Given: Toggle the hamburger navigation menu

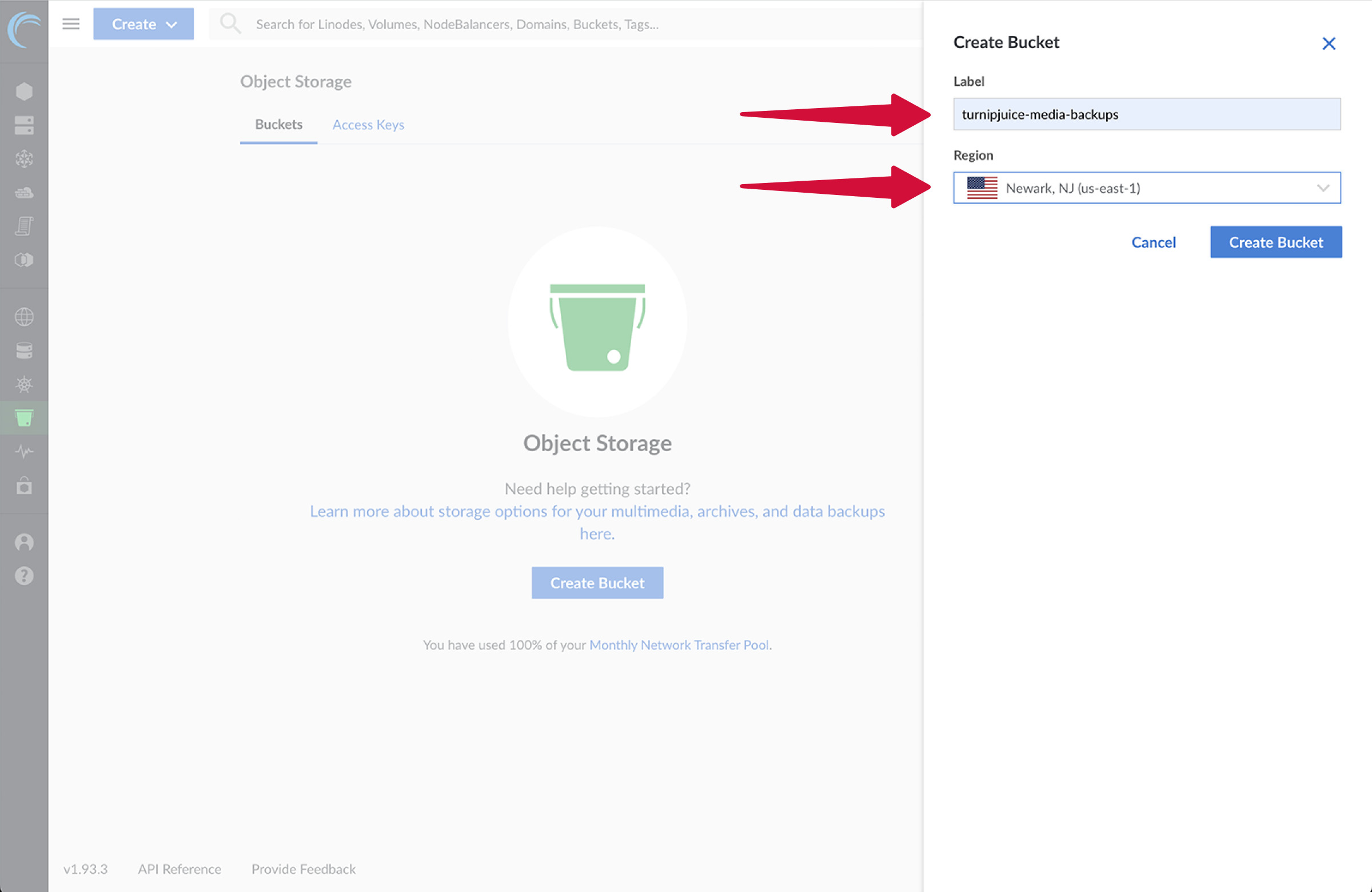Looking at the screenshot, I should point(71,23).
